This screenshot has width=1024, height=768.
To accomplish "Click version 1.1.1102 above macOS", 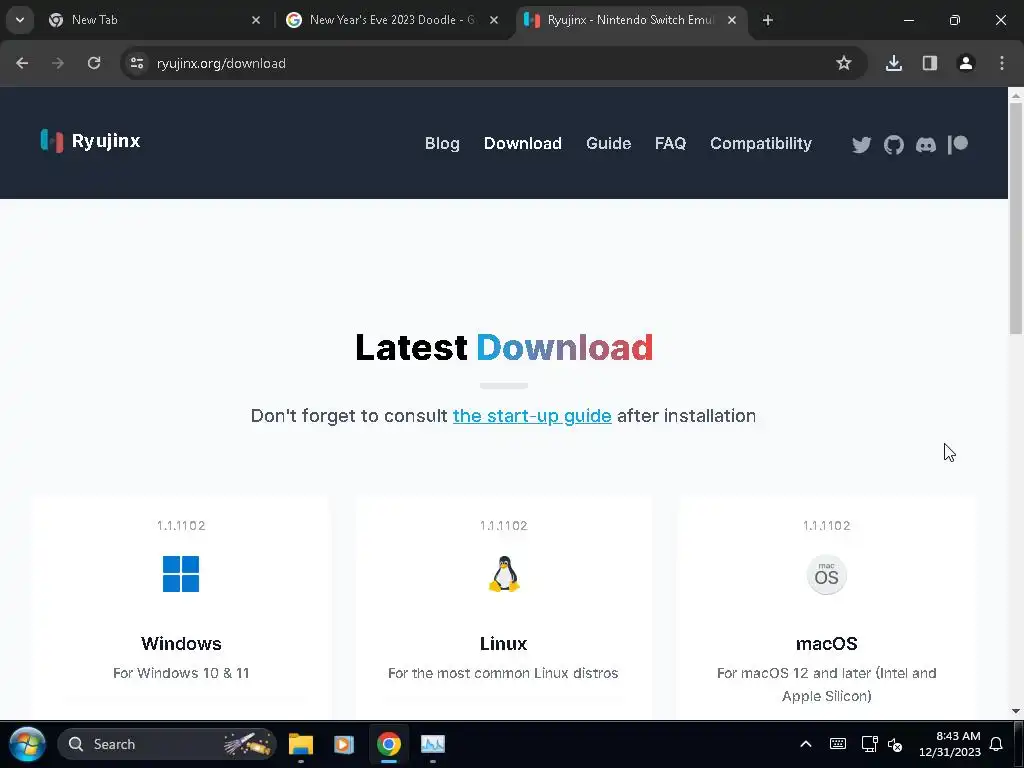I will tap(826, 526).
